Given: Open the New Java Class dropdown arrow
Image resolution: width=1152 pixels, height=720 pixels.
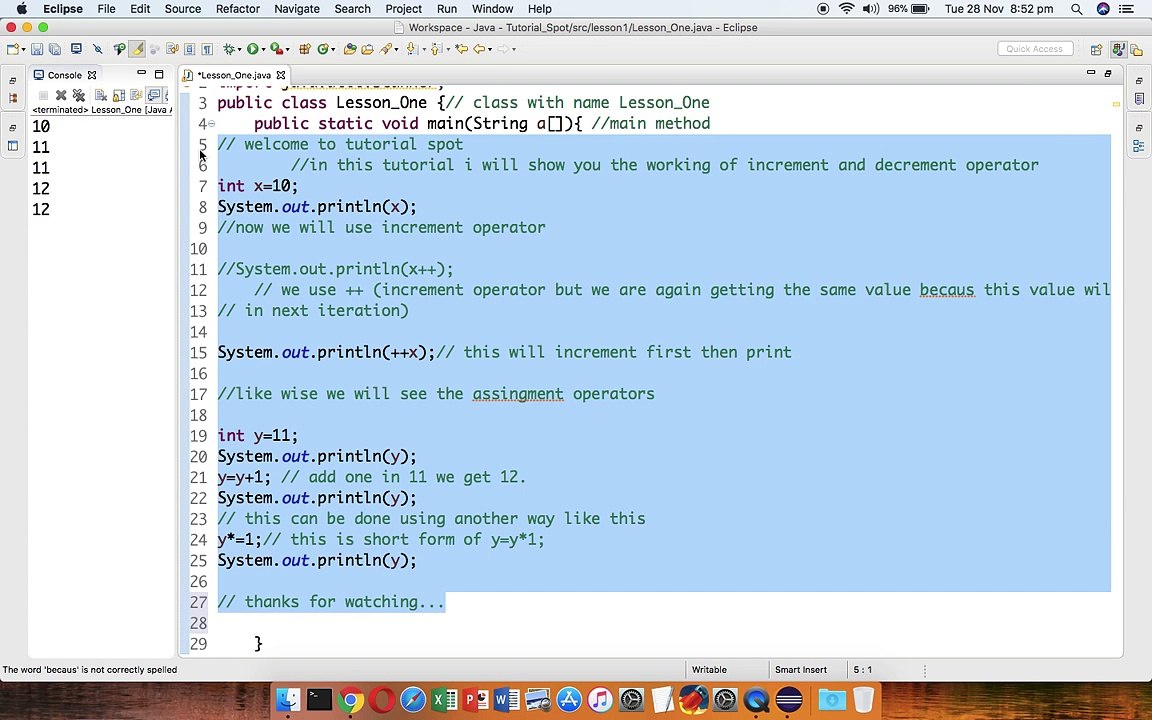Looking at the screenshot, I should click(333, 49).
